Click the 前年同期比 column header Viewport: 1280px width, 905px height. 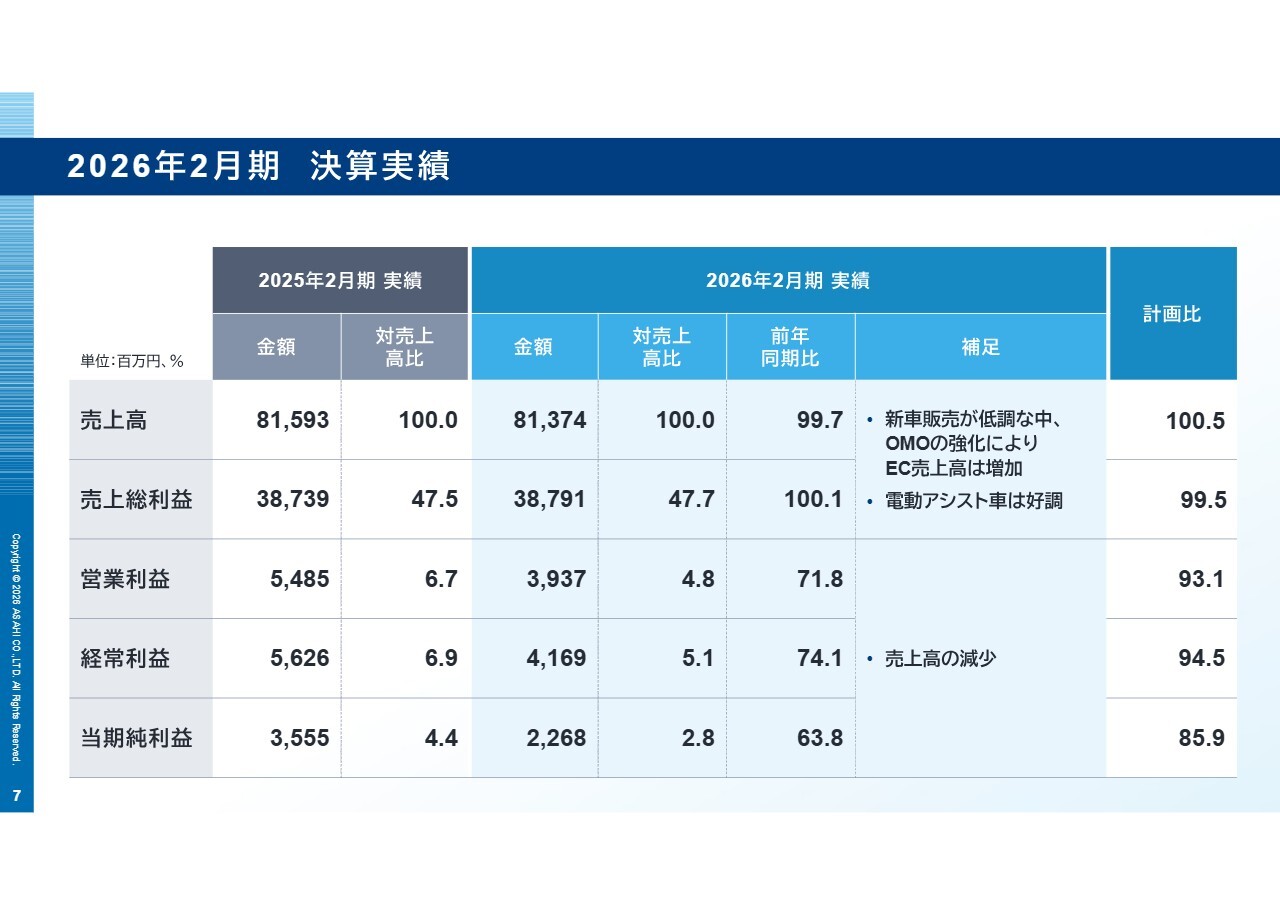pos(790,347)
